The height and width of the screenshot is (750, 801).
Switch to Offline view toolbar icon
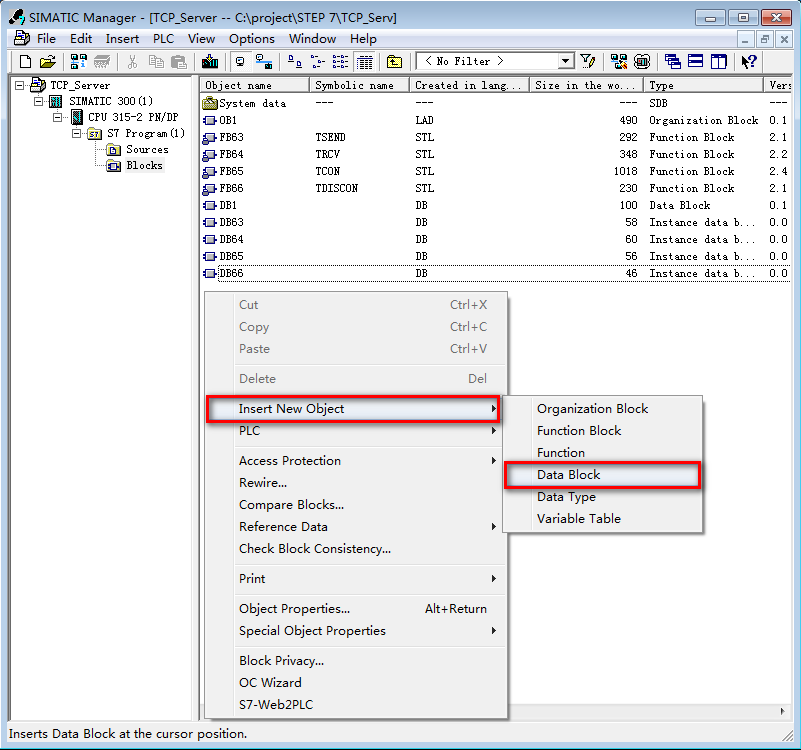click(x=240, y=62)
